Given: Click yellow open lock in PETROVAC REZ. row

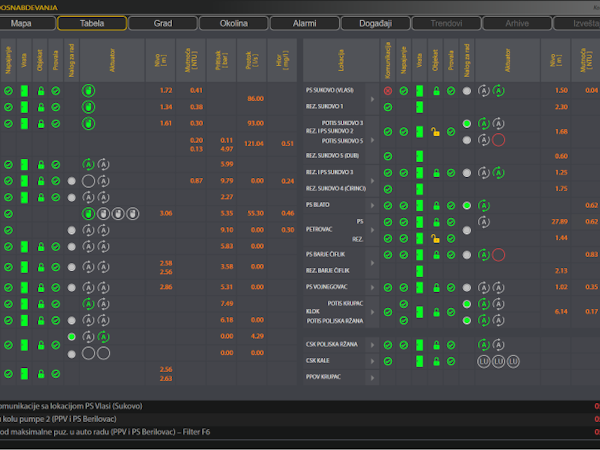Looking at the screenshot, I should click(x=435, y=238).
